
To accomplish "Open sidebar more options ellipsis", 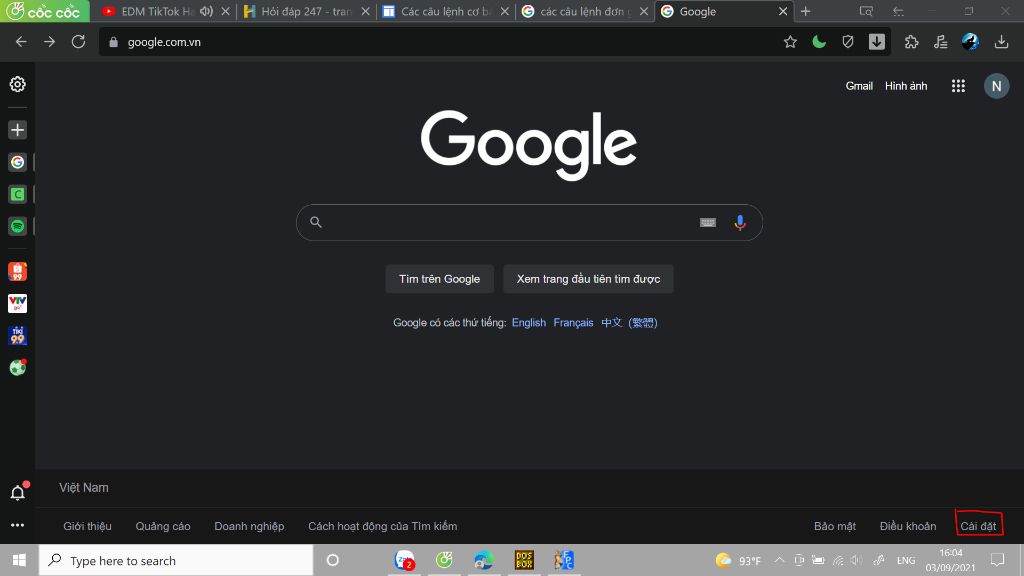I will 18,525.
